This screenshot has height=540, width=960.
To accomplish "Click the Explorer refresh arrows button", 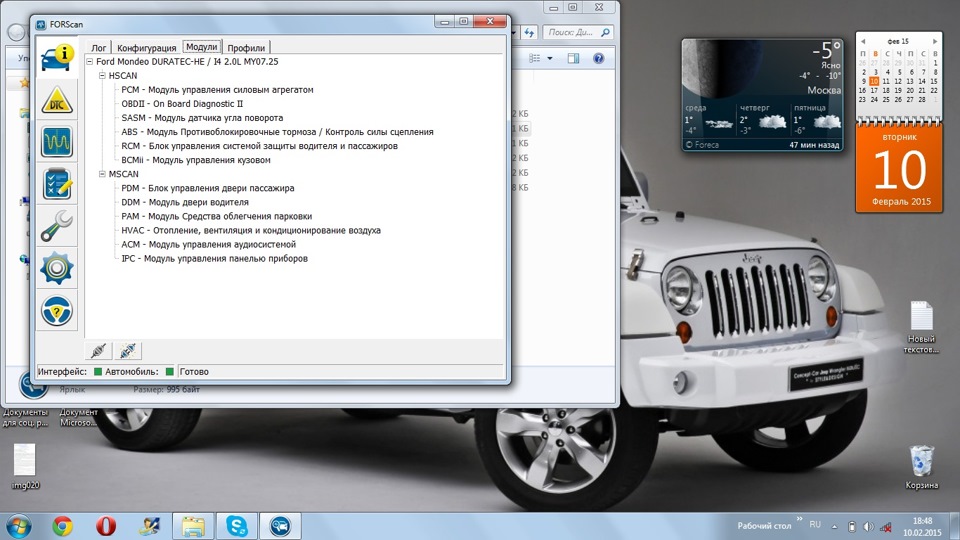I will (x=529, y=32).
